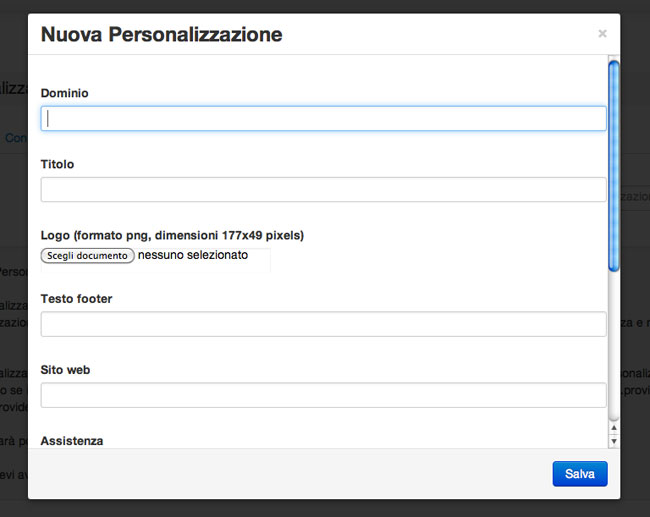Close the Nuova Personalizzazione dialog
This screenshot has width=650, height=517.
(x=602, y=34)
